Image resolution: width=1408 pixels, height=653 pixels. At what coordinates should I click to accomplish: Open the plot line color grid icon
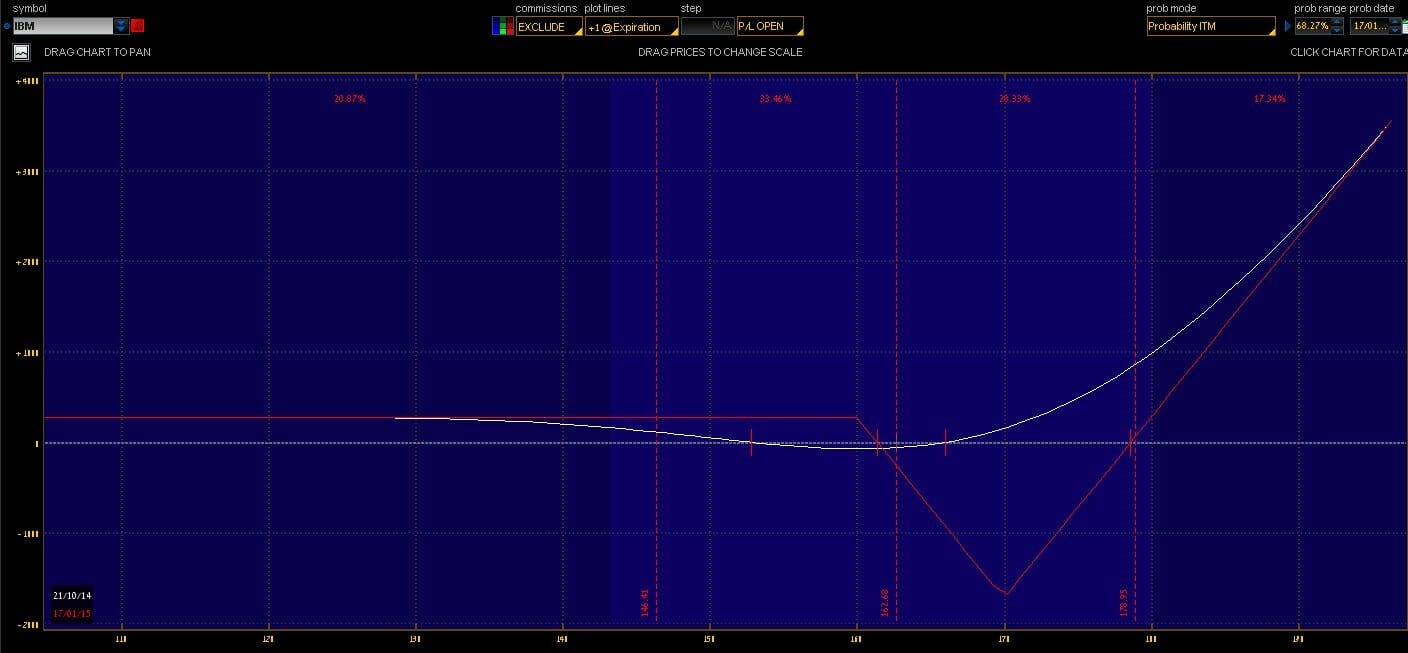coord(502,26)
